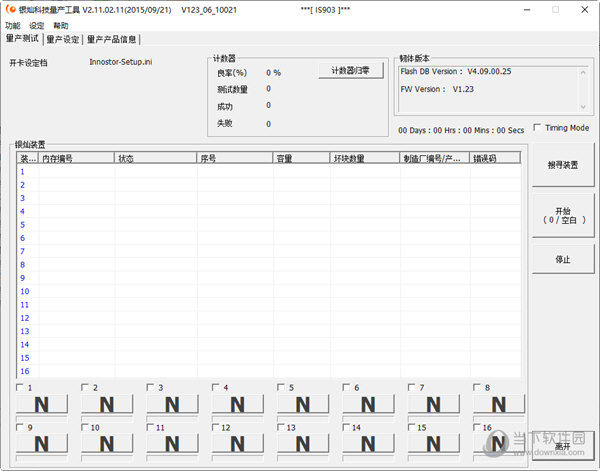Click the Innostor-Setup.ini file name

pyautogui.click(x=121, y=62)
